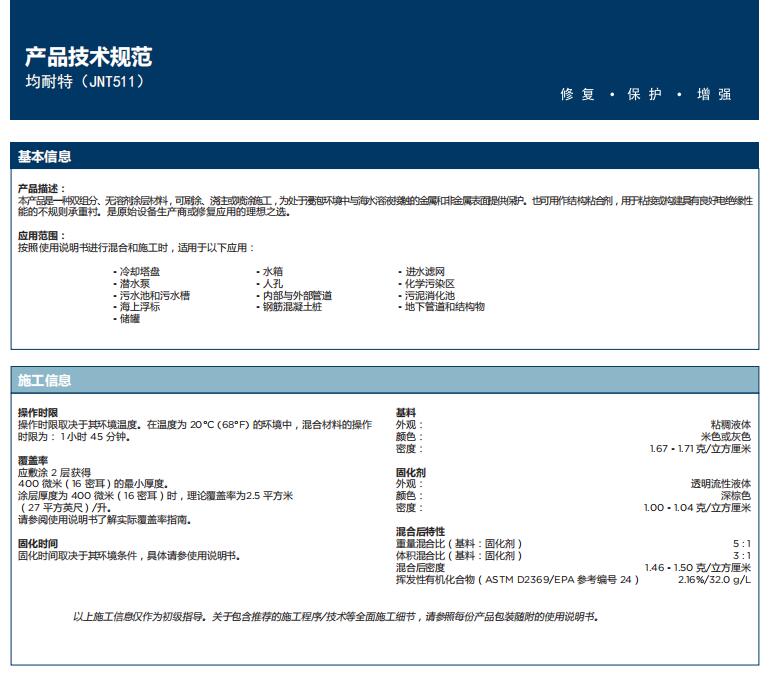771x677 pixels.
Task: Click the value 透明流性液体
Action: click(721, 484)
